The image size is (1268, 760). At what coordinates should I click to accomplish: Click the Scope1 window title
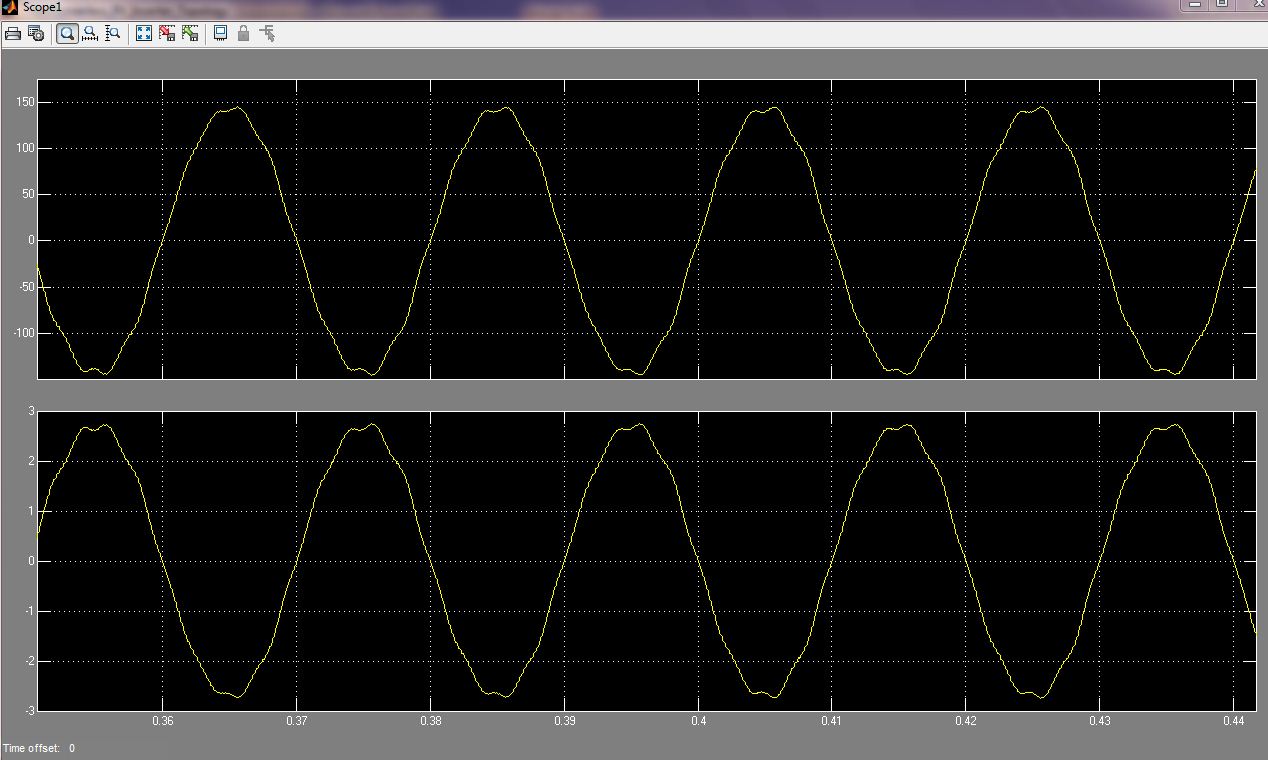coord(42,7)
